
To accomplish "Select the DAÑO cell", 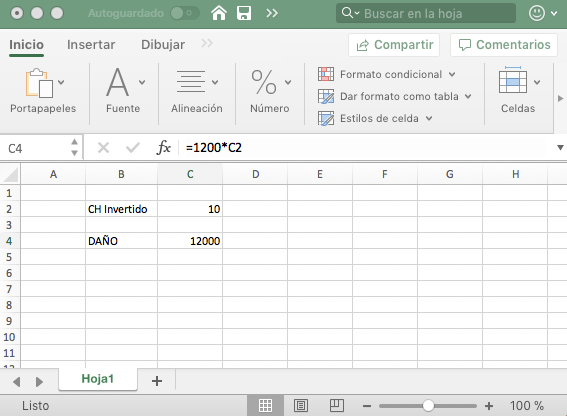I will click(x=122, y=241).
